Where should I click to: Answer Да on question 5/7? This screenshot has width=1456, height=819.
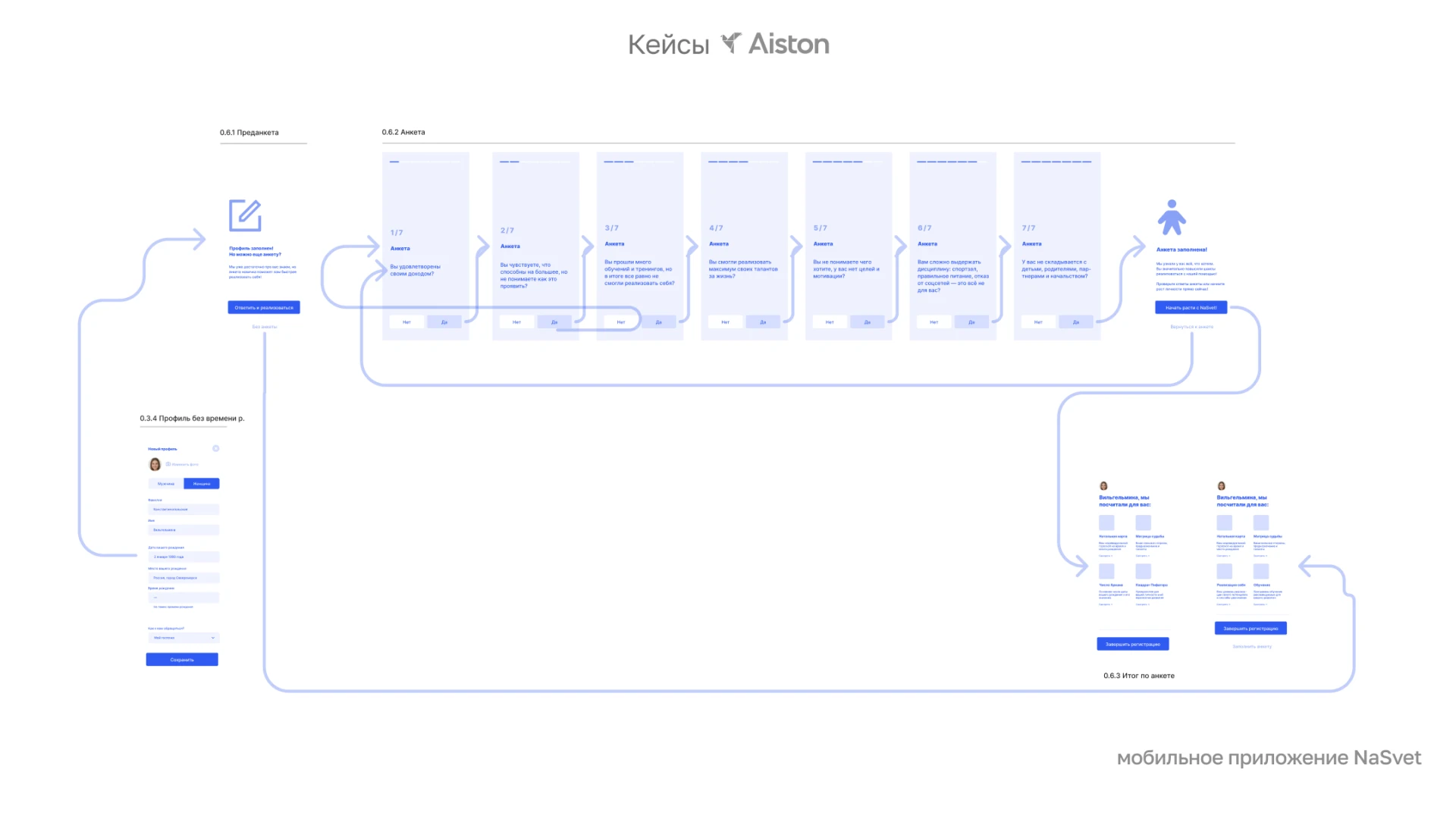[868, 322]
